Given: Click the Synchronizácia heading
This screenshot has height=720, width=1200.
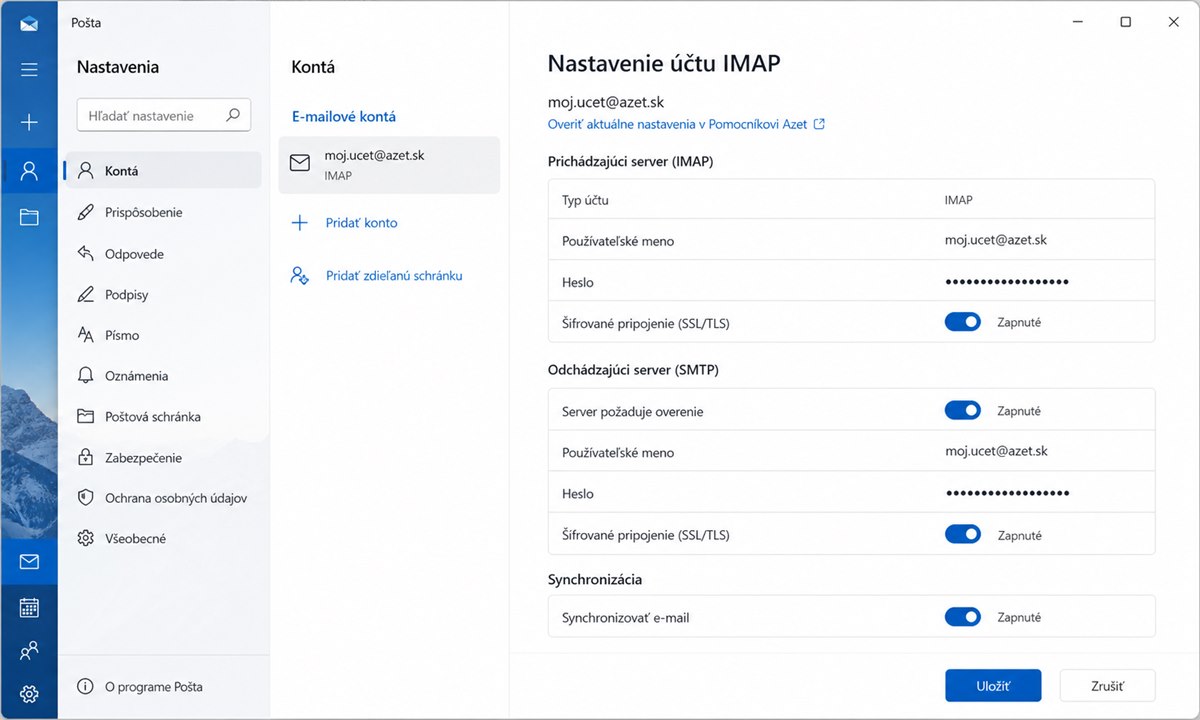Looking at the screenshot, I should click(x=595, y=579).
